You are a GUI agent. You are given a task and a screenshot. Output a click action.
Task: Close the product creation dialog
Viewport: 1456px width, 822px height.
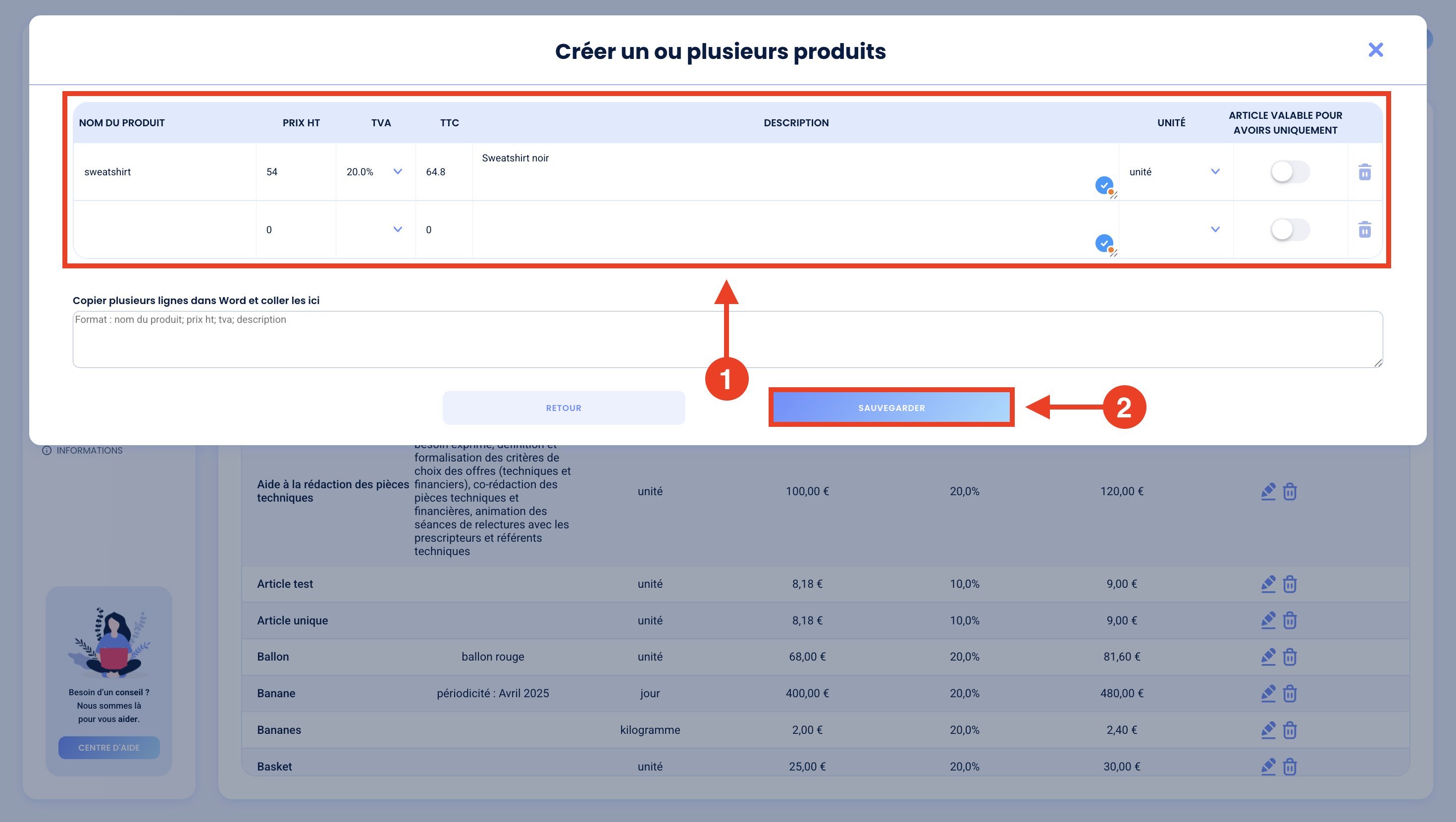(x=1375, y=50)
